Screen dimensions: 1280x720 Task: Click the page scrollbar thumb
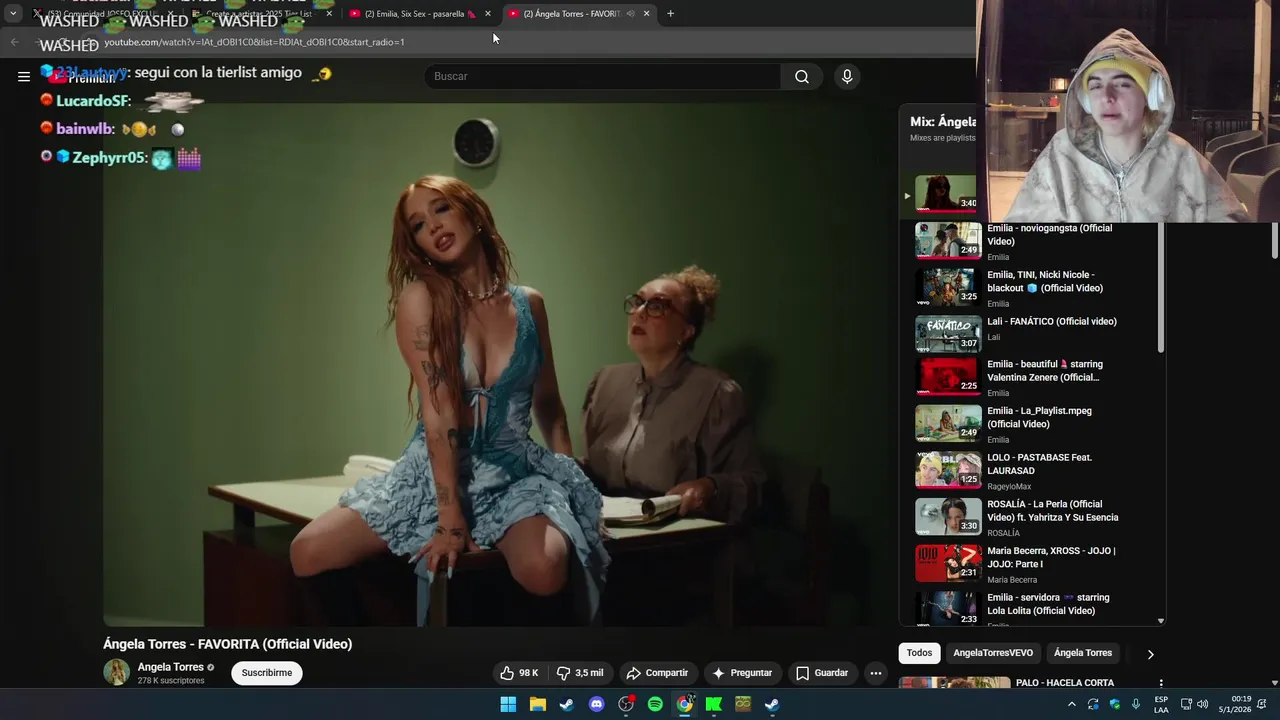click(1274, 240)
